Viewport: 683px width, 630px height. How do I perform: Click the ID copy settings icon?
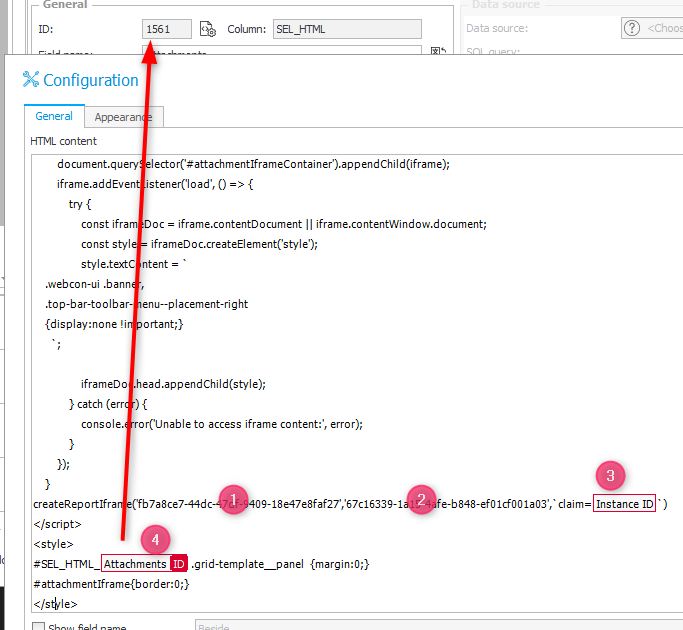pyautogui.click(x=208, y=29)
